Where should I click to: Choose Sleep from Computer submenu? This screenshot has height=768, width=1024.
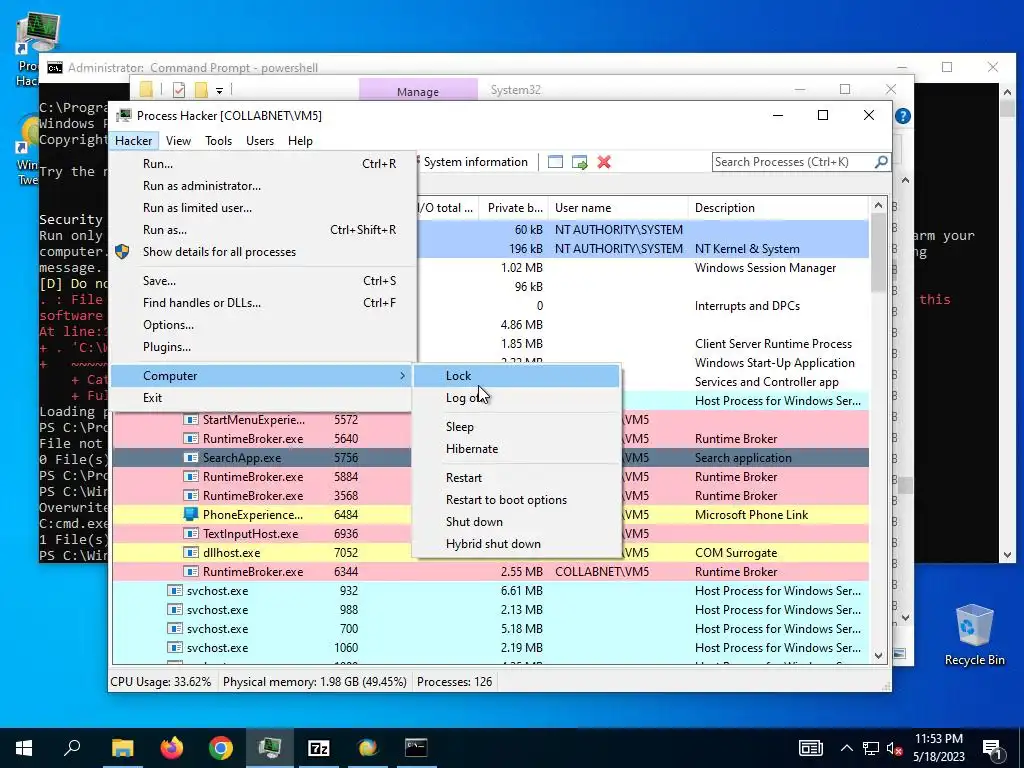pos(517,426)
